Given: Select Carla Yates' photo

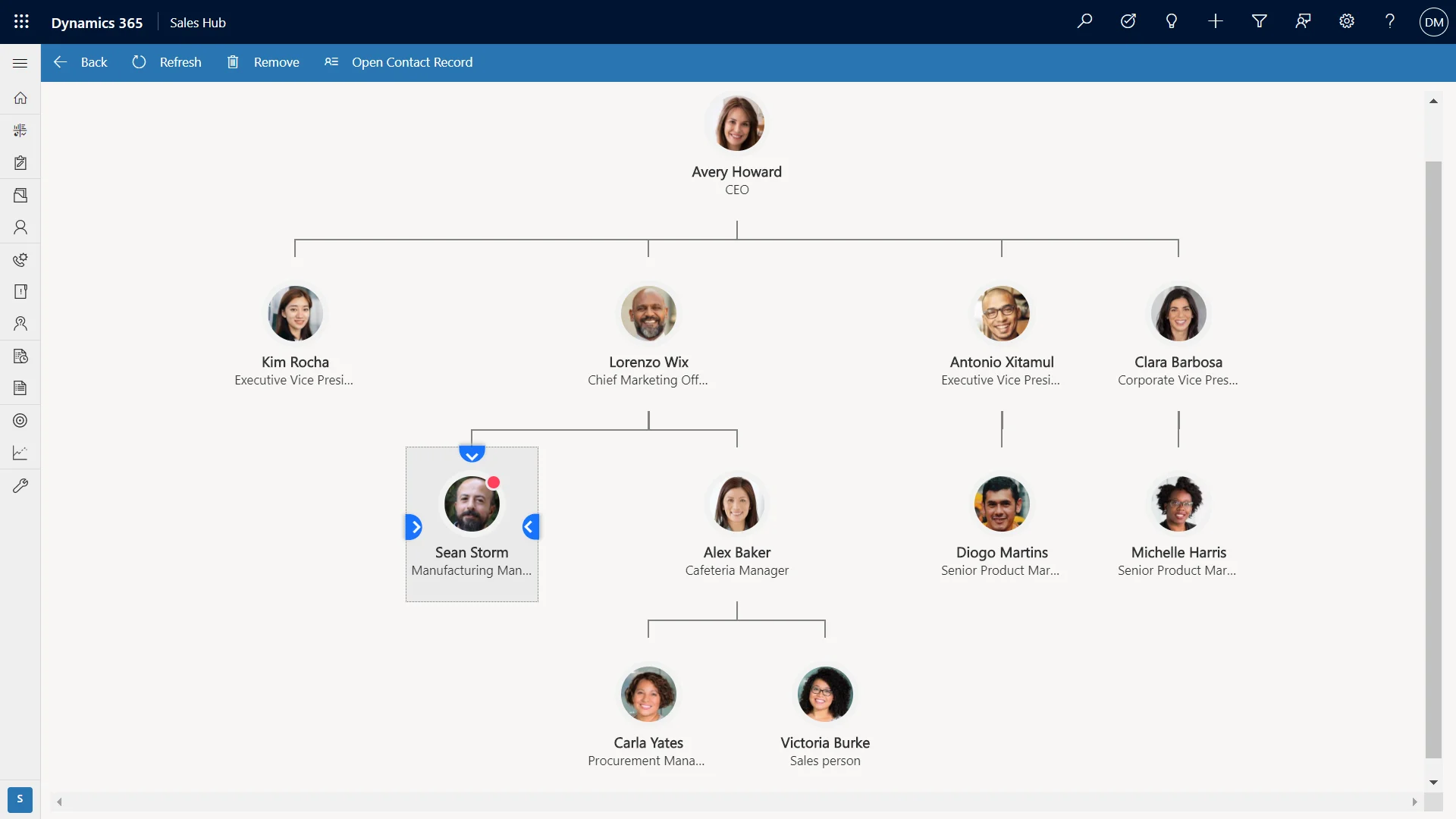Looking at the screenshot, I should coord(648,694).
